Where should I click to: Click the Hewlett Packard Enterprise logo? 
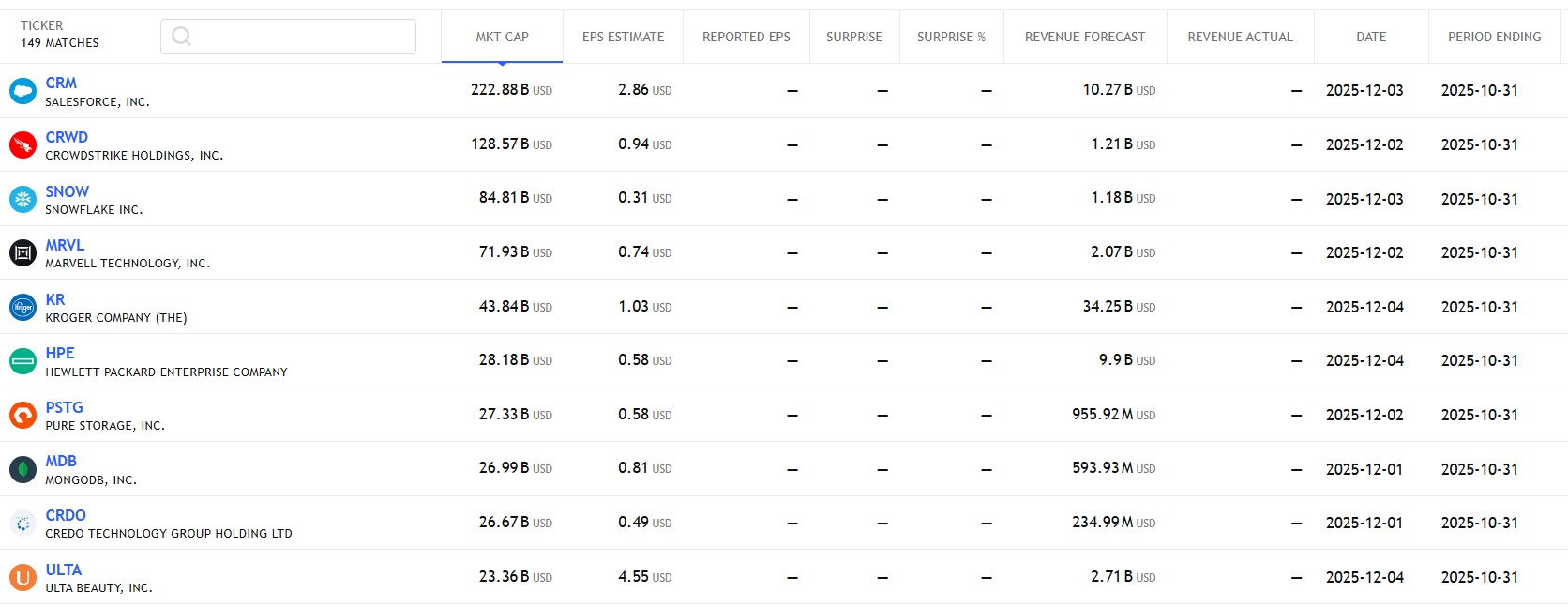pos(23,361)
